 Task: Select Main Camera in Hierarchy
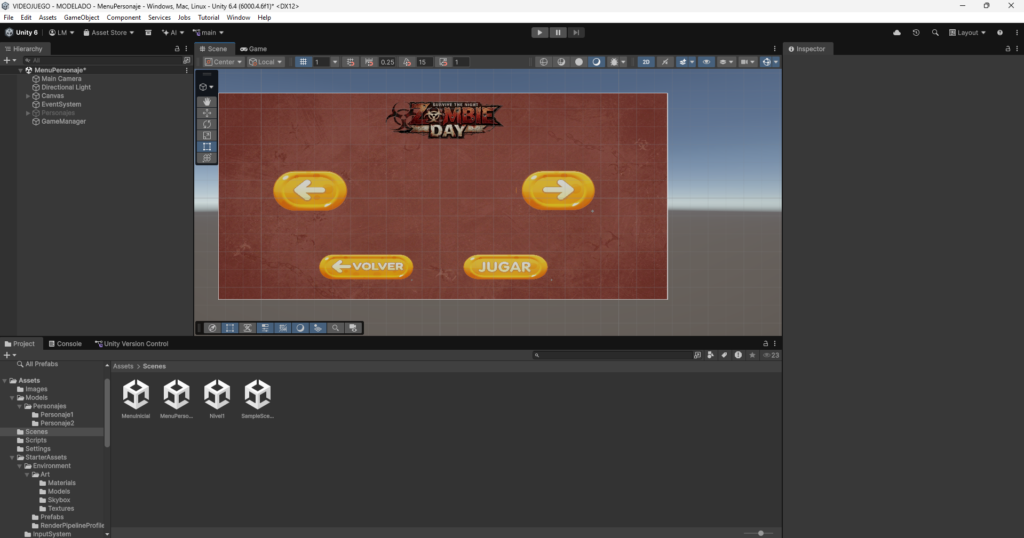click(61, 79)
